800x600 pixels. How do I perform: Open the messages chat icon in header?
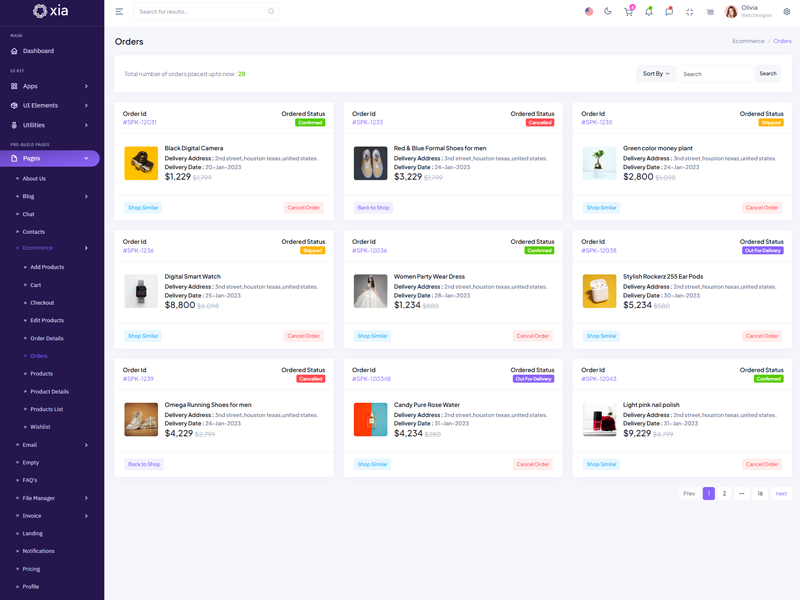[669, 12]
